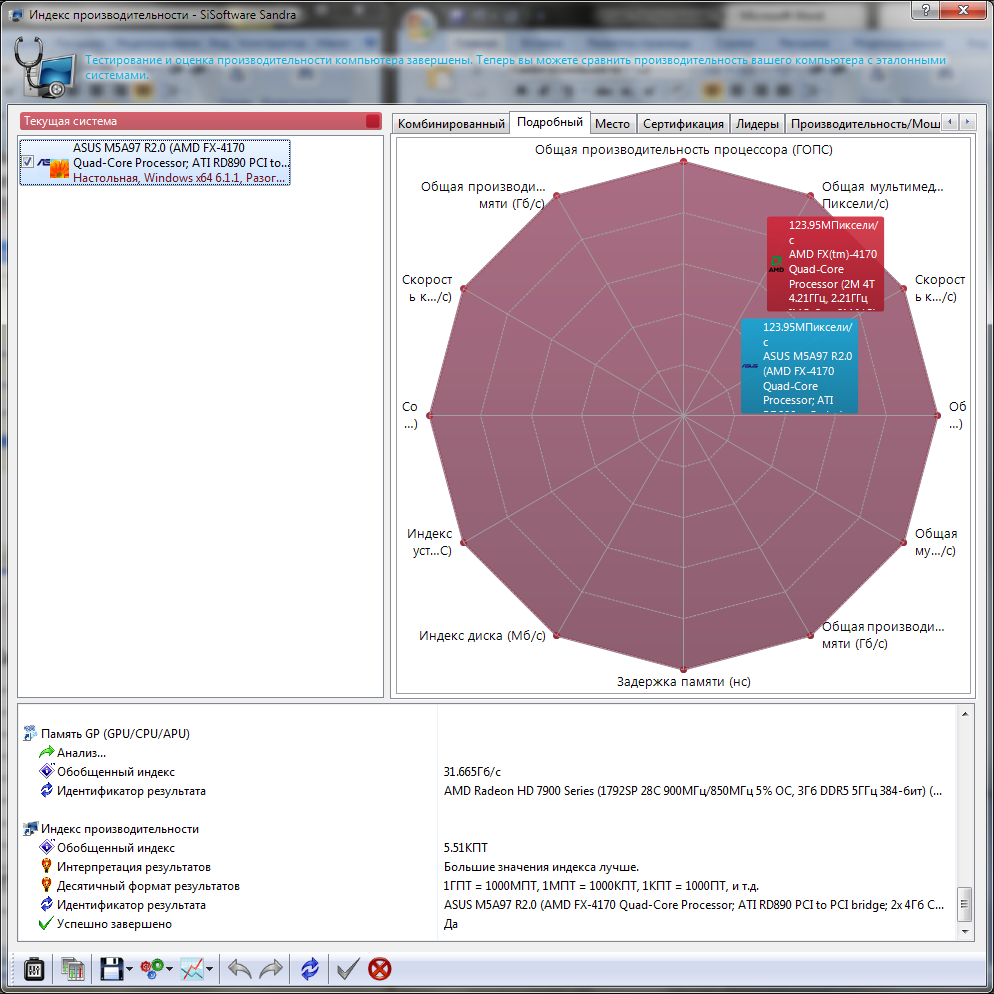Open the save icon dropdown arrow
This screenshot has width=994, height=994.
[129, 969]
